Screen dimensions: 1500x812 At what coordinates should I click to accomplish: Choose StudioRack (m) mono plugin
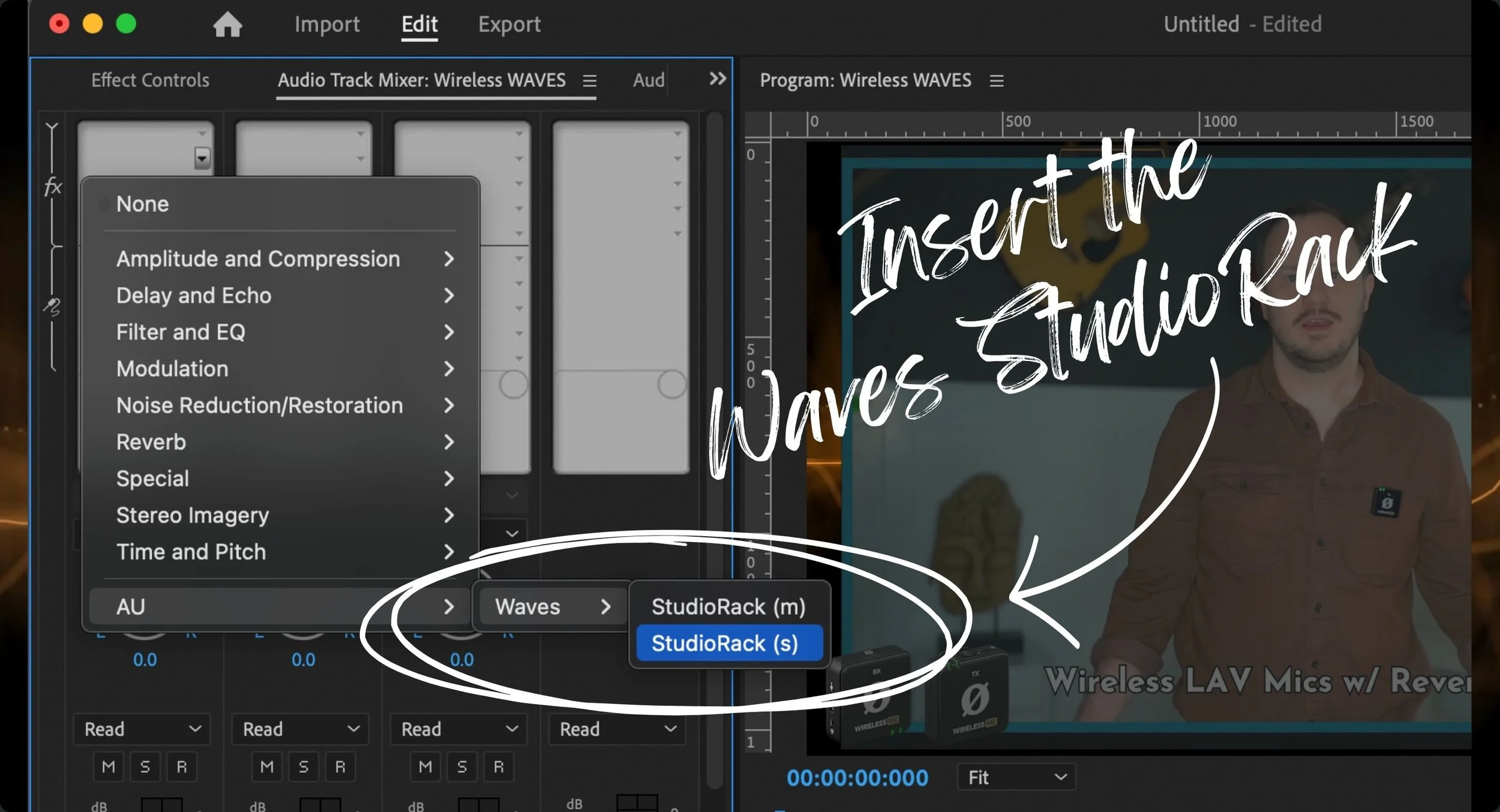point(729,607)
